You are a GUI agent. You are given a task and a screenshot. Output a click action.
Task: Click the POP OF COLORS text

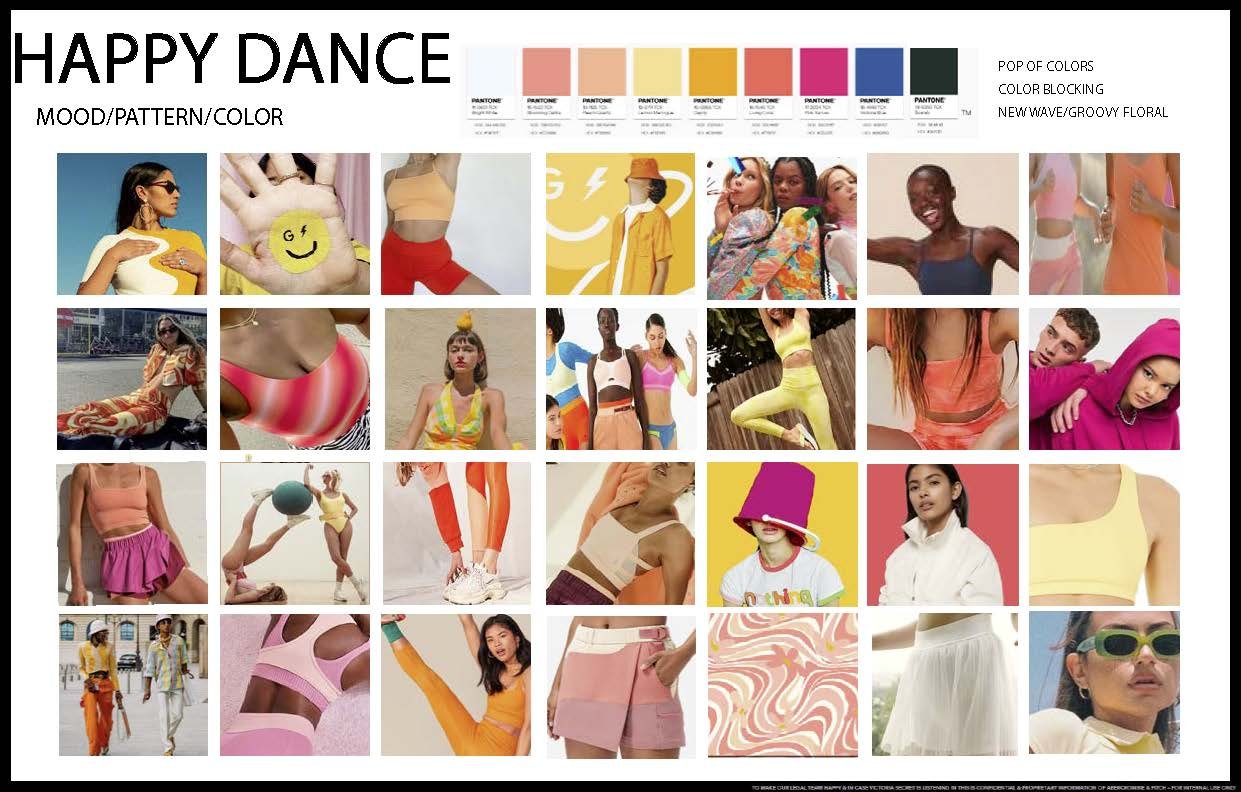click(1046, 66)
